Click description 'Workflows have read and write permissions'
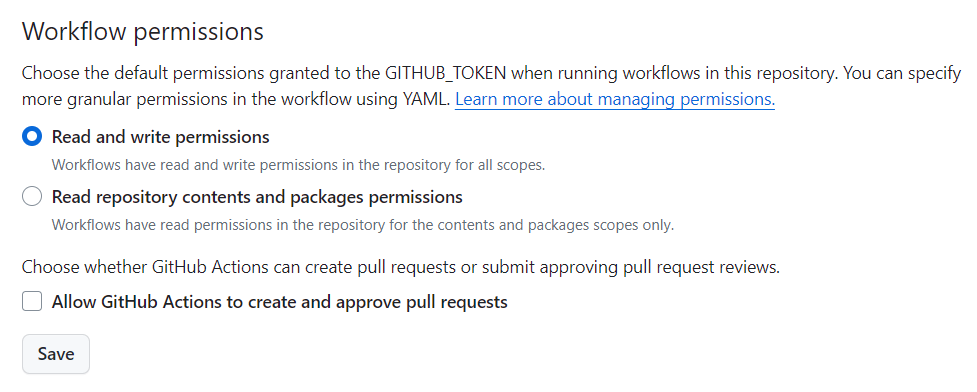The image size is (977, 392). click(298, 165)
